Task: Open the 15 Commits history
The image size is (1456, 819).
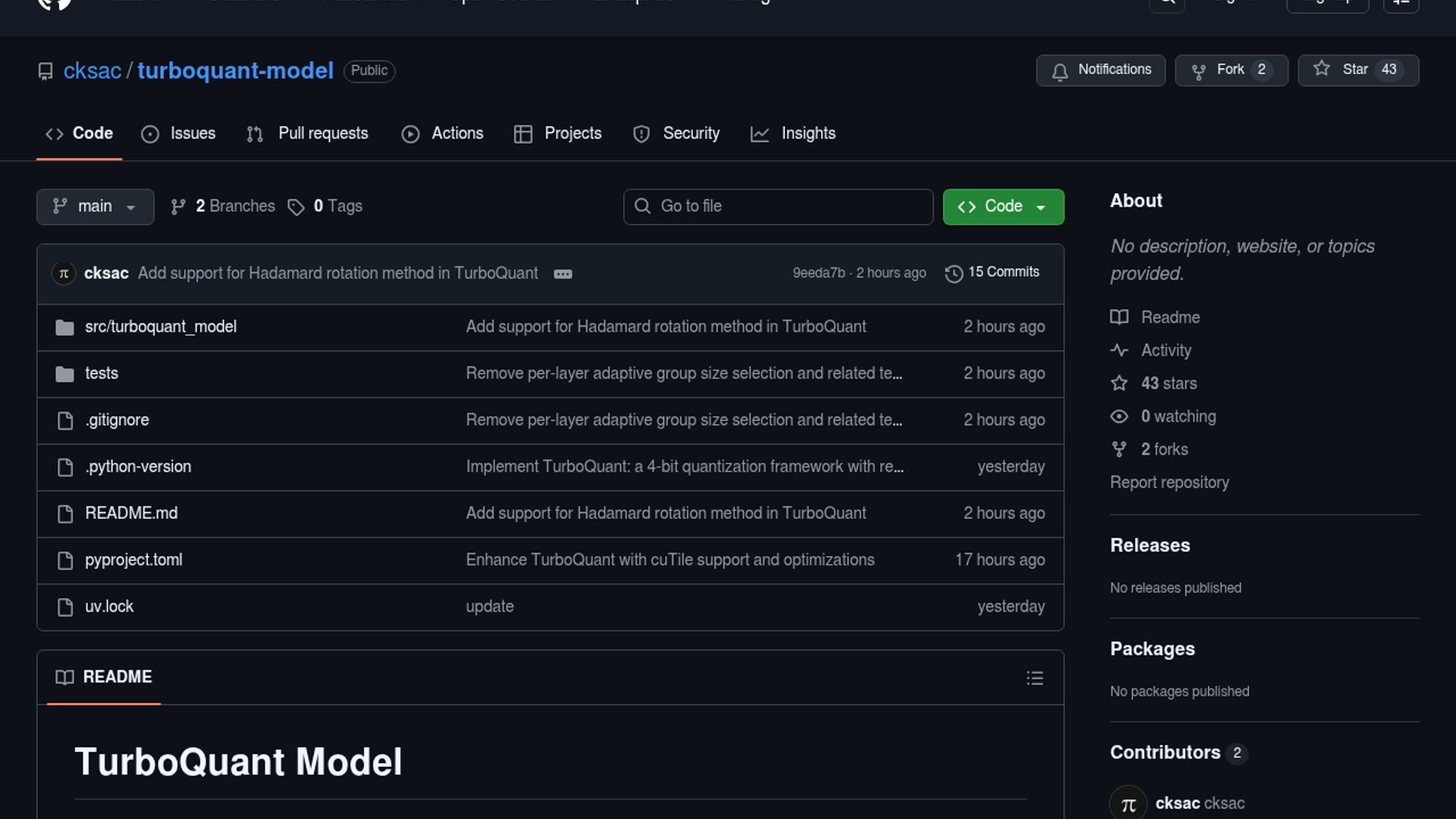Action: click(993, 272)
